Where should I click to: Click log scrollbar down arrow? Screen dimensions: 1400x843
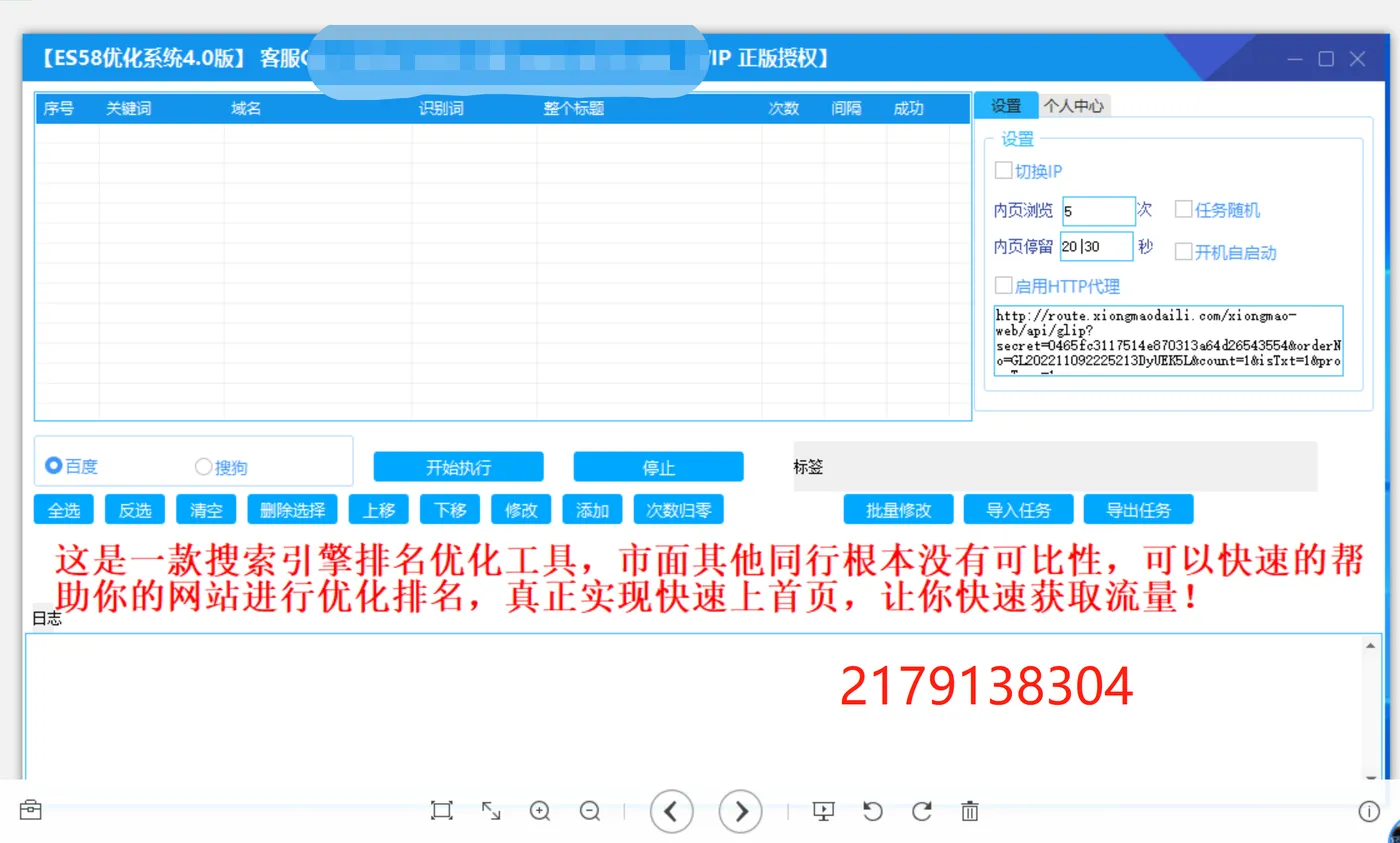(x=1371, y=776)
